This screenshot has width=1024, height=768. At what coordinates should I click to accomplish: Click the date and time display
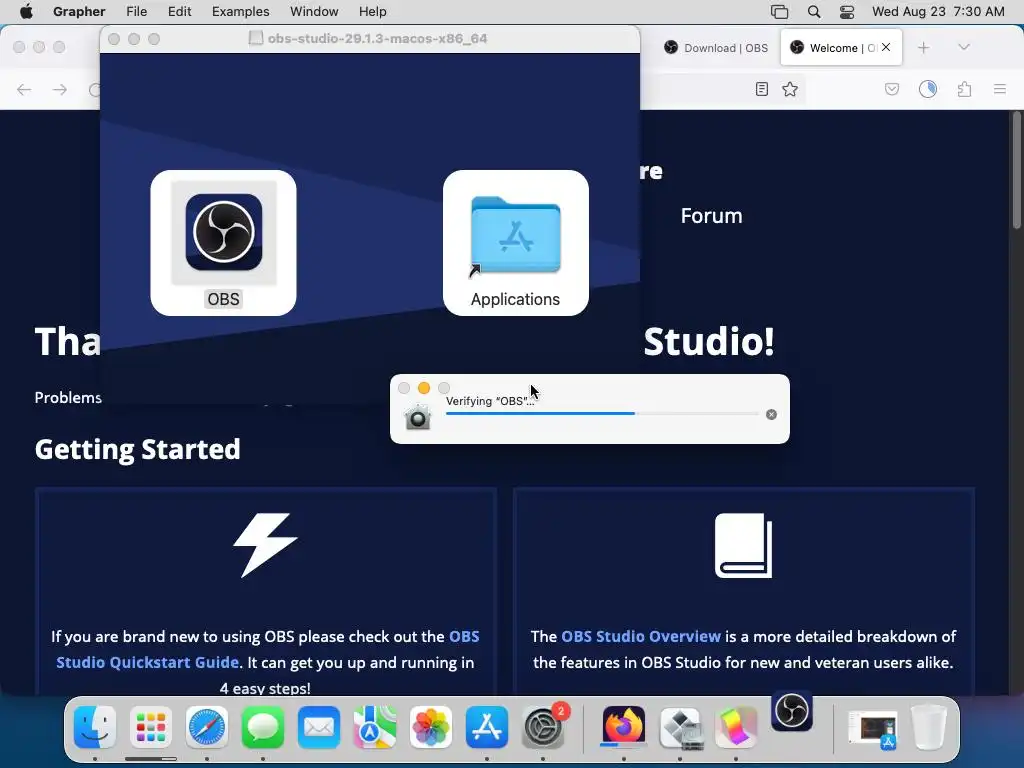(938, 12)
